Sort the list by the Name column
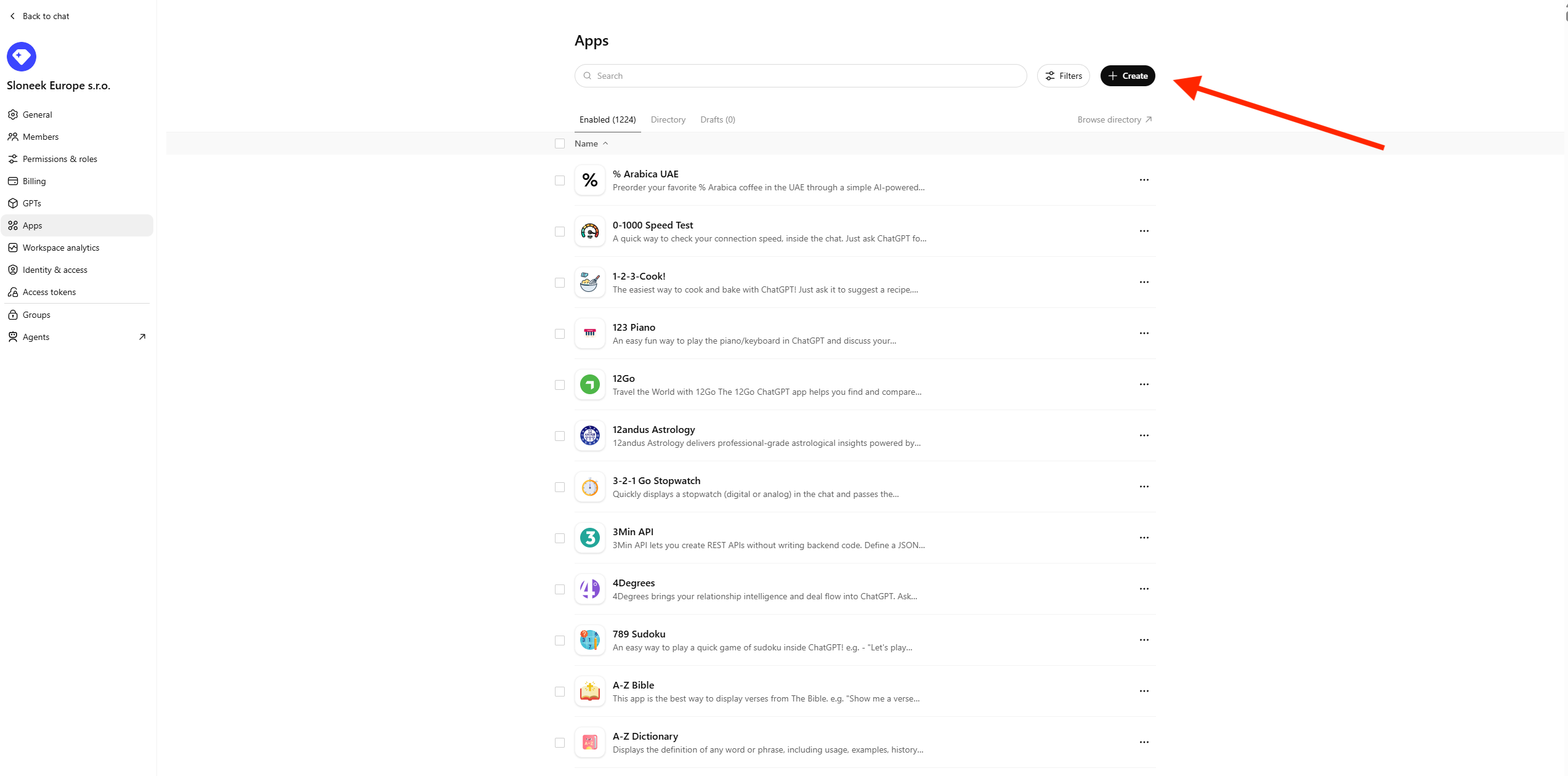Image resolution: width=1568 pixels, height=776 pixels. click(x=591, y=143)
